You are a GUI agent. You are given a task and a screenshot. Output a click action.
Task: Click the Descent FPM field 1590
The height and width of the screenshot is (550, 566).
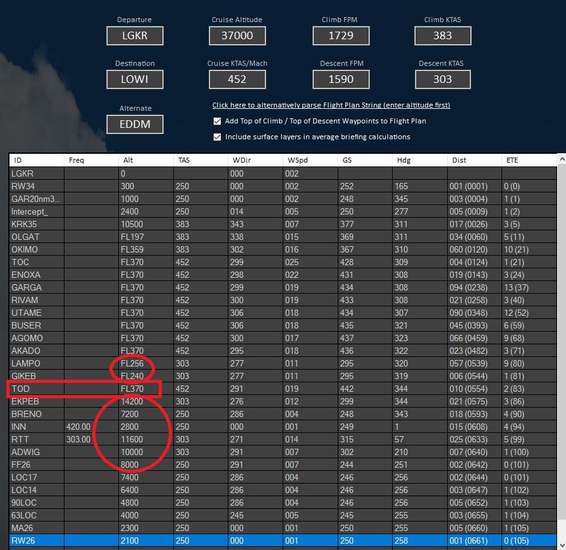341,79
